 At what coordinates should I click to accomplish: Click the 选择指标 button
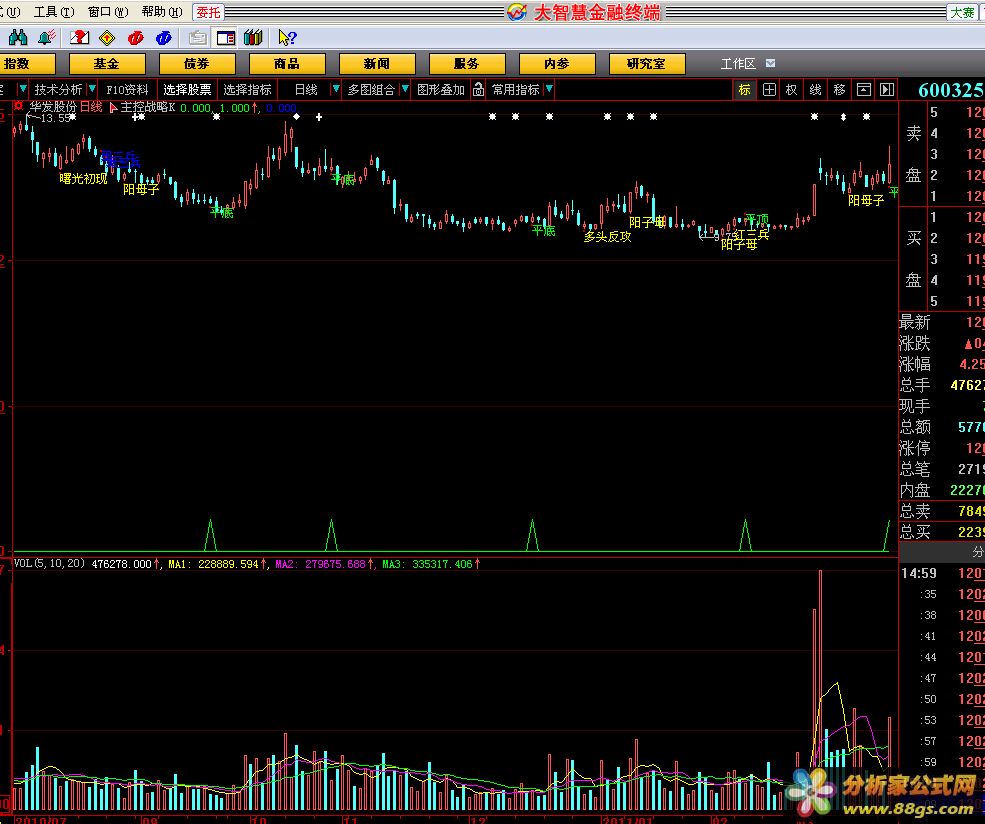point(248,89)
